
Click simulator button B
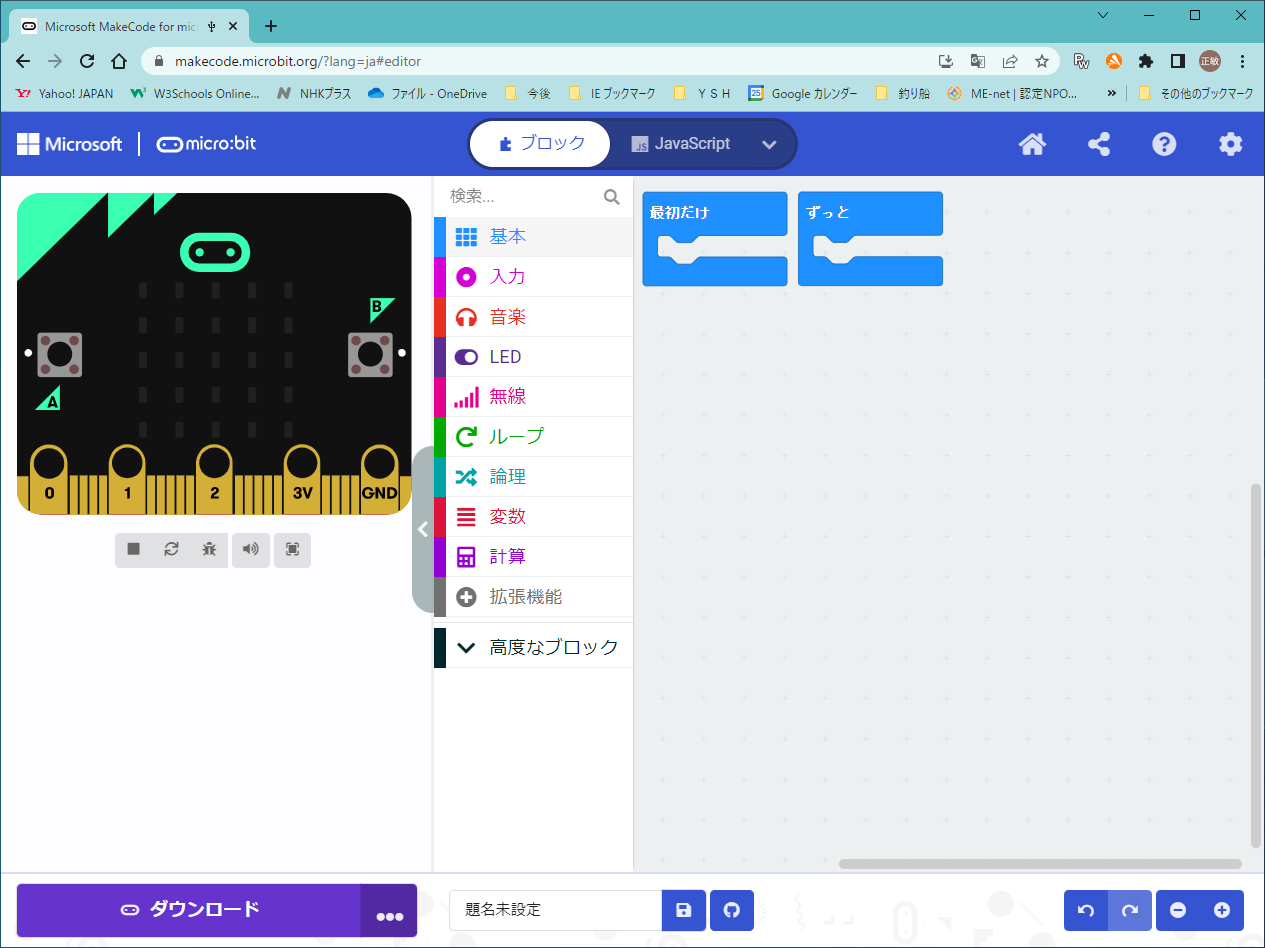370,354
